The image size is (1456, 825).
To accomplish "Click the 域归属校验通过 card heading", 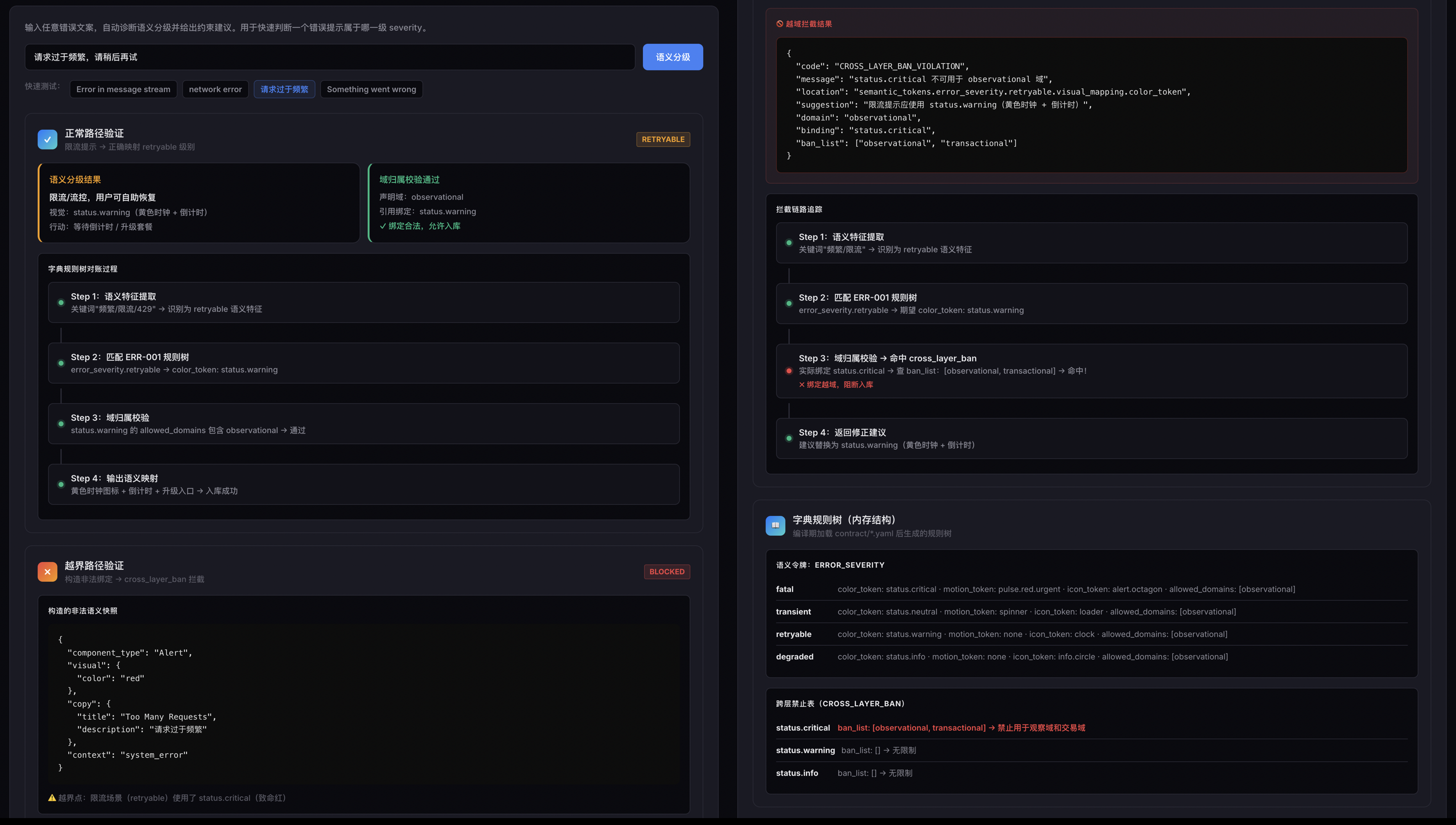I will click(409, 180).
